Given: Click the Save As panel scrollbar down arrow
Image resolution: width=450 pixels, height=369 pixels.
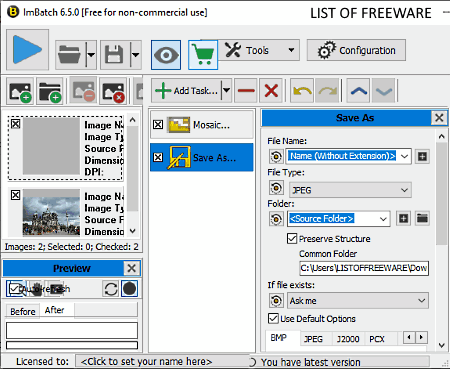Looking at the screenshot, I should click(442, 345).
